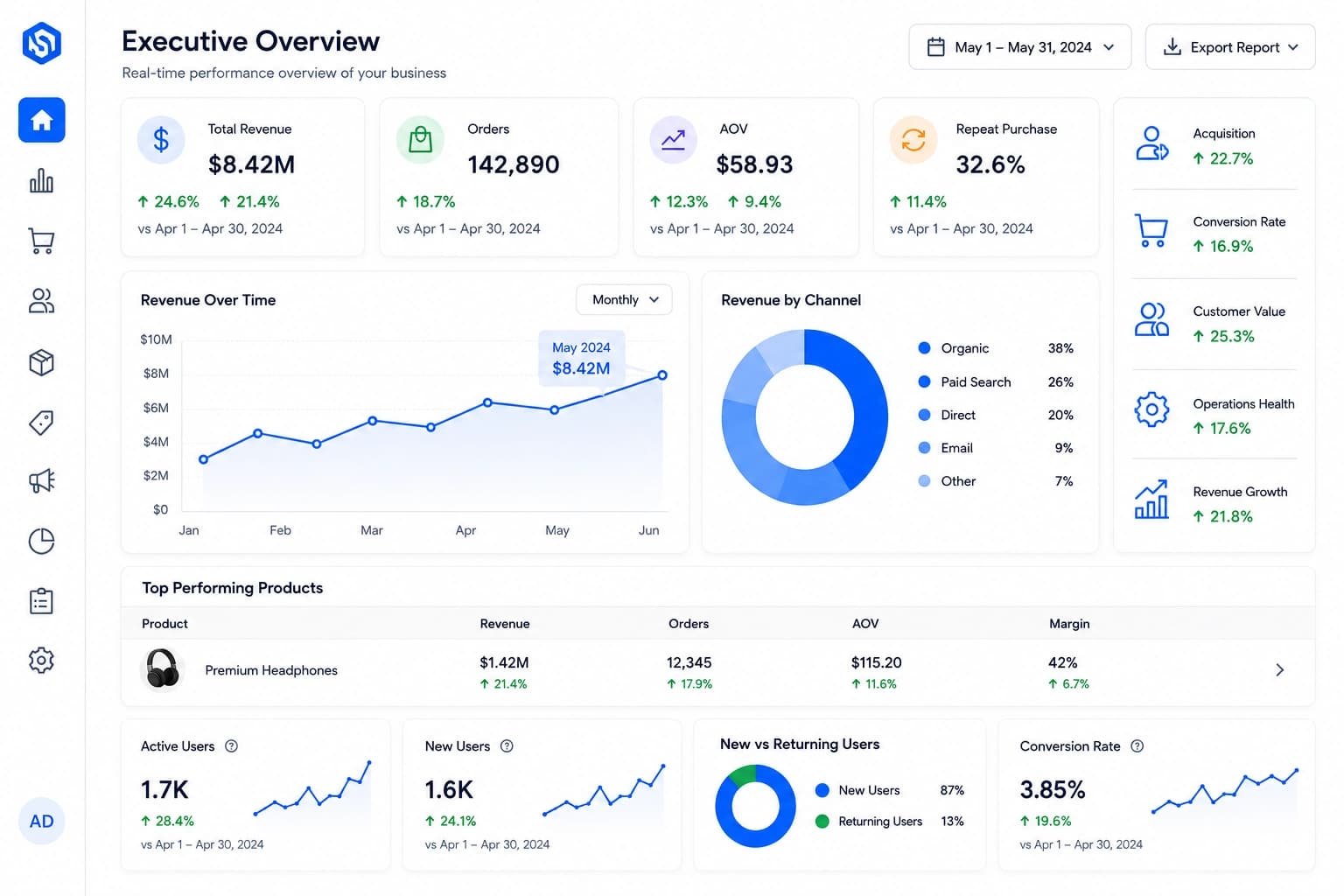Viewport: 1344px width, 896px height.
Task: Sort by the Revenue column header
Action: [x=505, y=624]
